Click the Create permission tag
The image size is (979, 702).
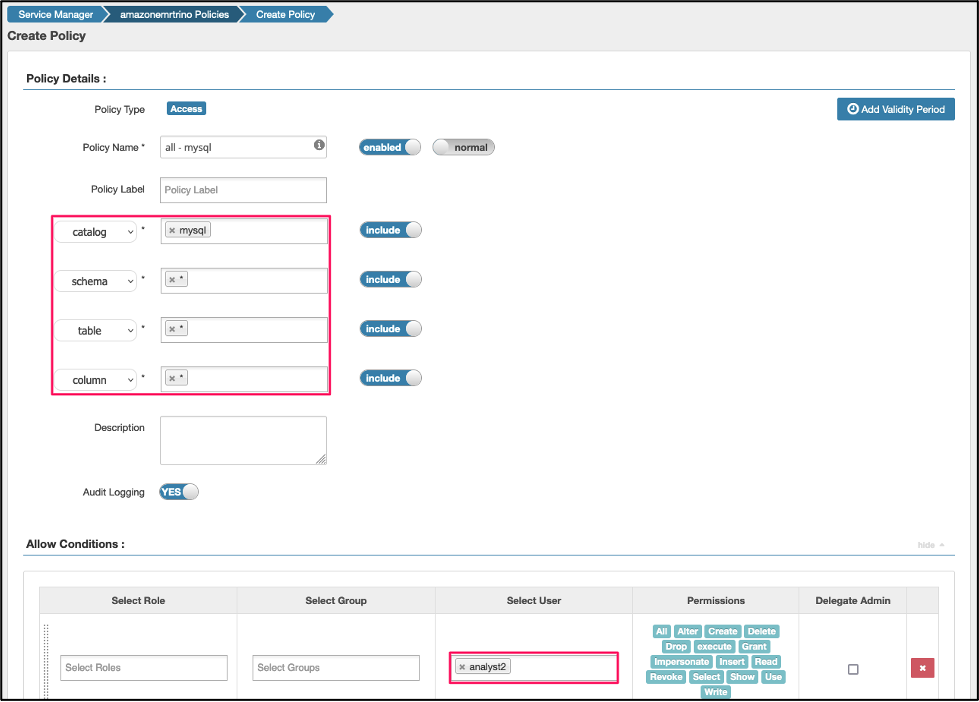coord(722,631)
